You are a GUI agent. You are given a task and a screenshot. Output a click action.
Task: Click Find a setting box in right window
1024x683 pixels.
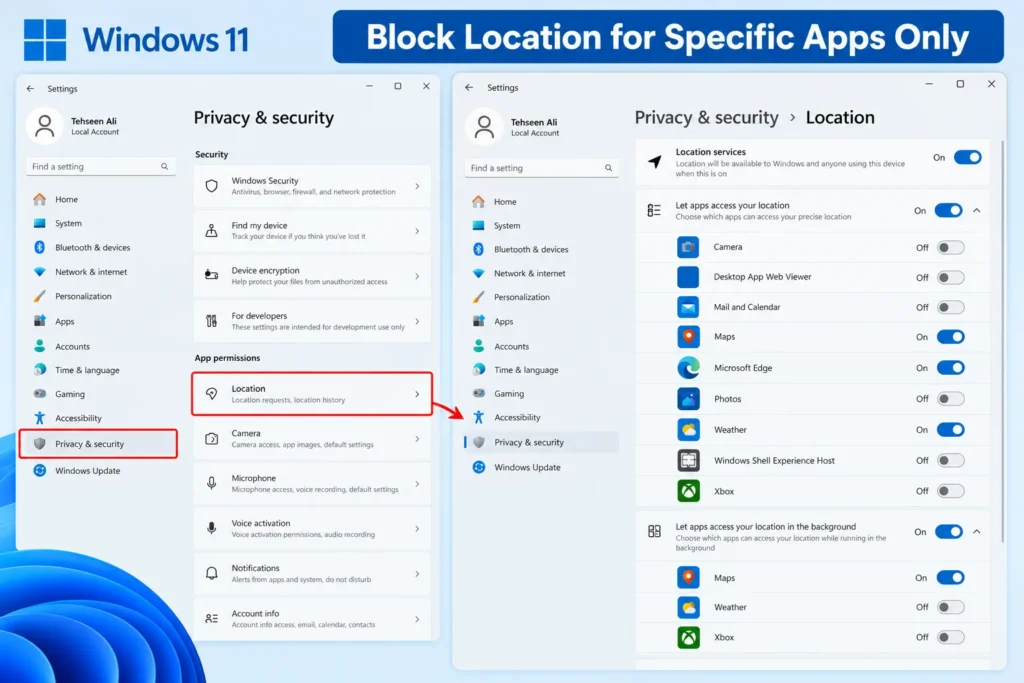point(541,168)
